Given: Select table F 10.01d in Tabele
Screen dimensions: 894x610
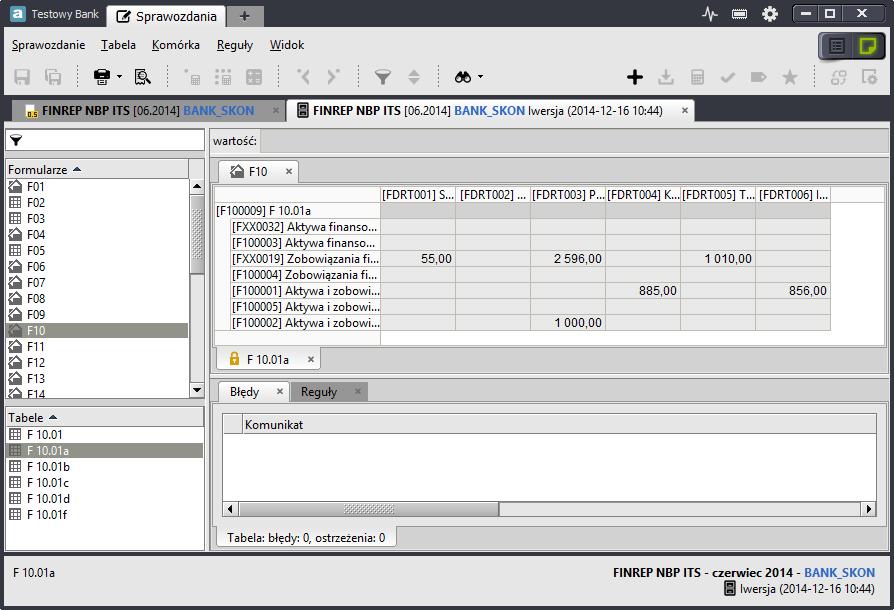Looking at the screenshot, I should (x=105, y=498).
